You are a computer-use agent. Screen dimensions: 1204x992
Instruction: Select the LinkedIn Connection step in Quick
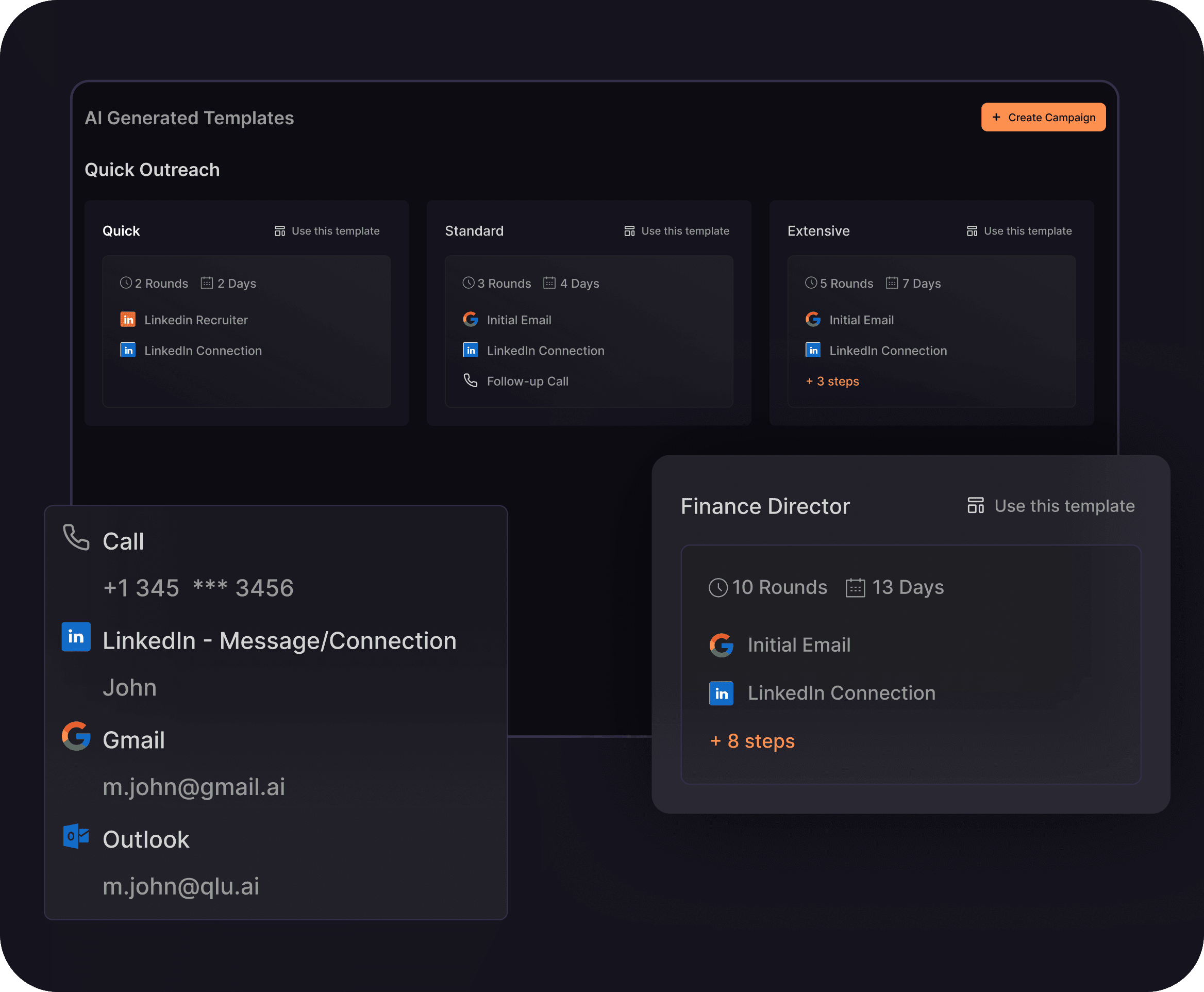(203, 351)
